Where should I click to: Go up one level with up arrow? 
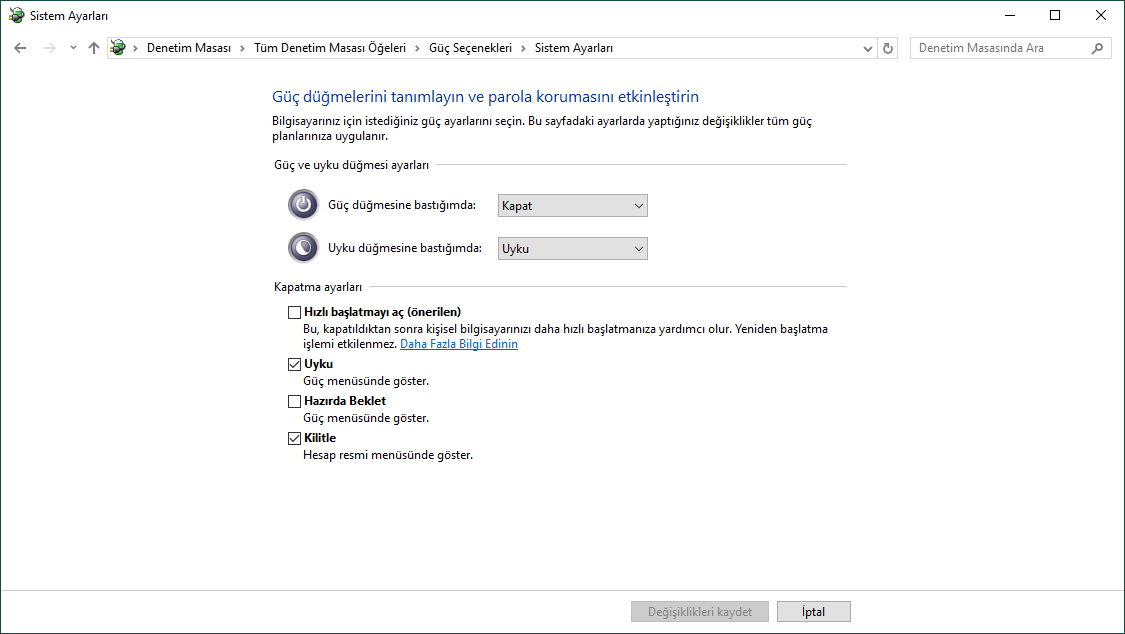tap(94, 48)
